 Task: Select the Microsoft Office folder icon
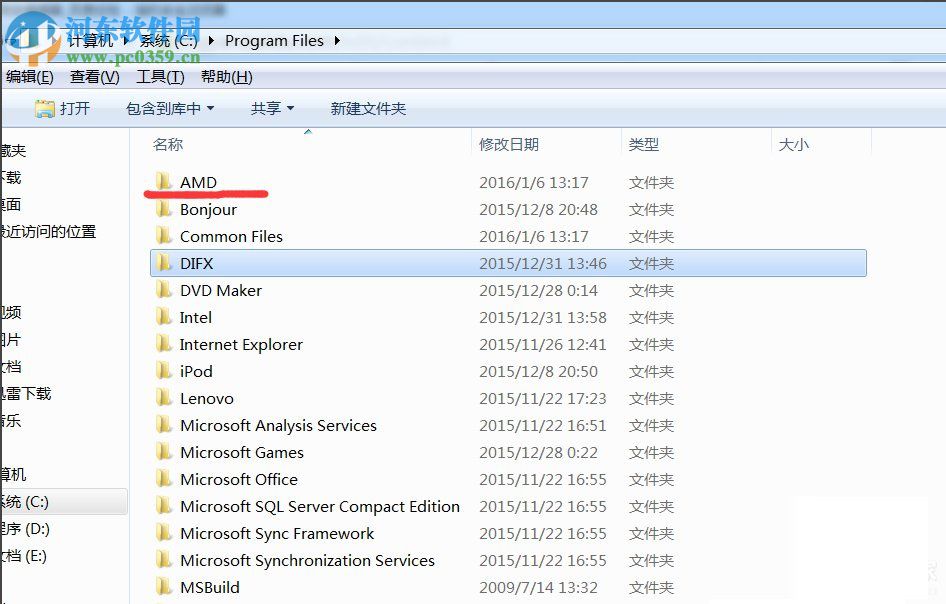pos(164,479)
